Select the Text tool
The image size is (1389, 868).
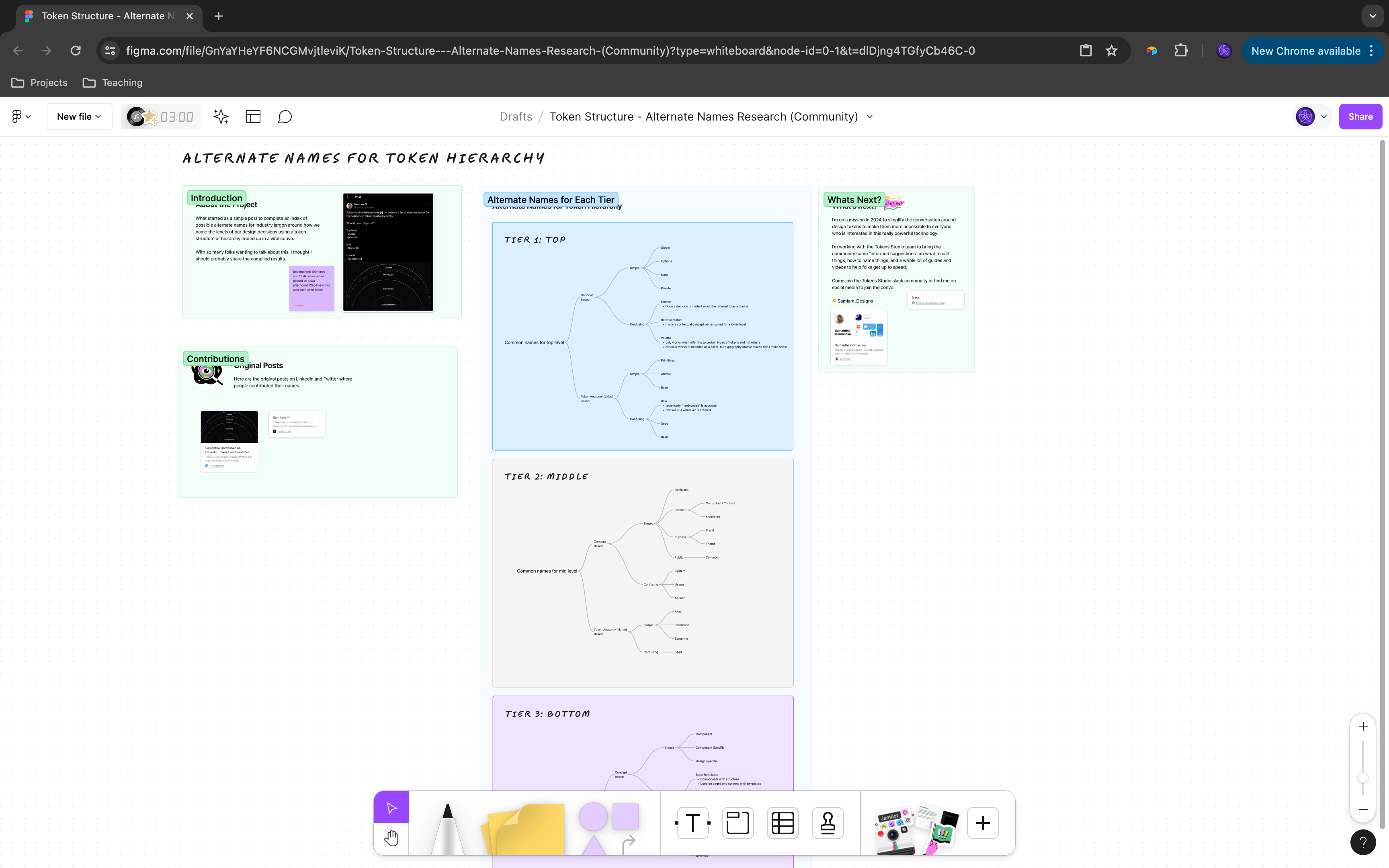click(x=693, y=823)
